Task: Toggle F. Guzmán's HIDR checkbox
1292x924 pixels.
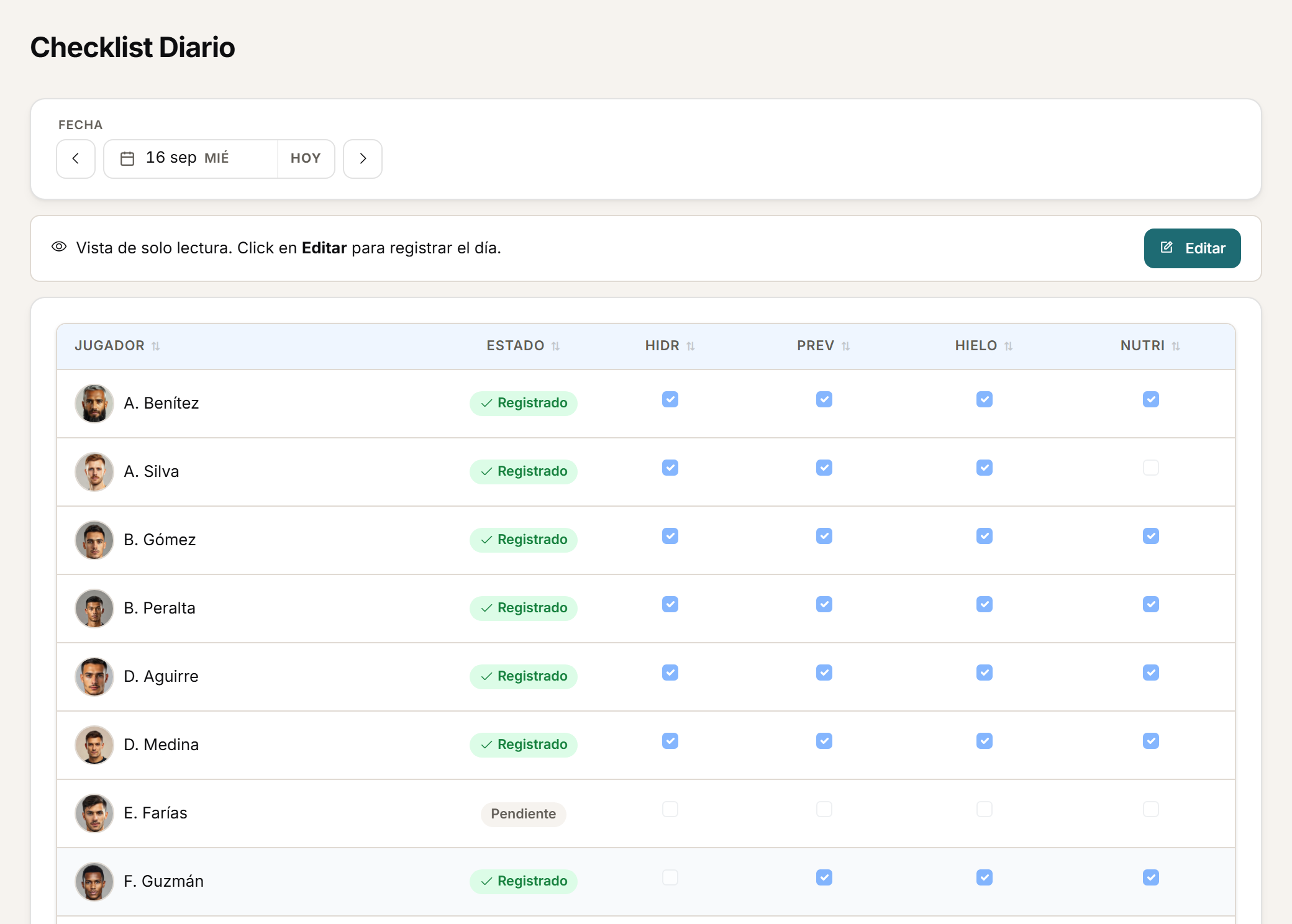Action: [x=670, y=877]
